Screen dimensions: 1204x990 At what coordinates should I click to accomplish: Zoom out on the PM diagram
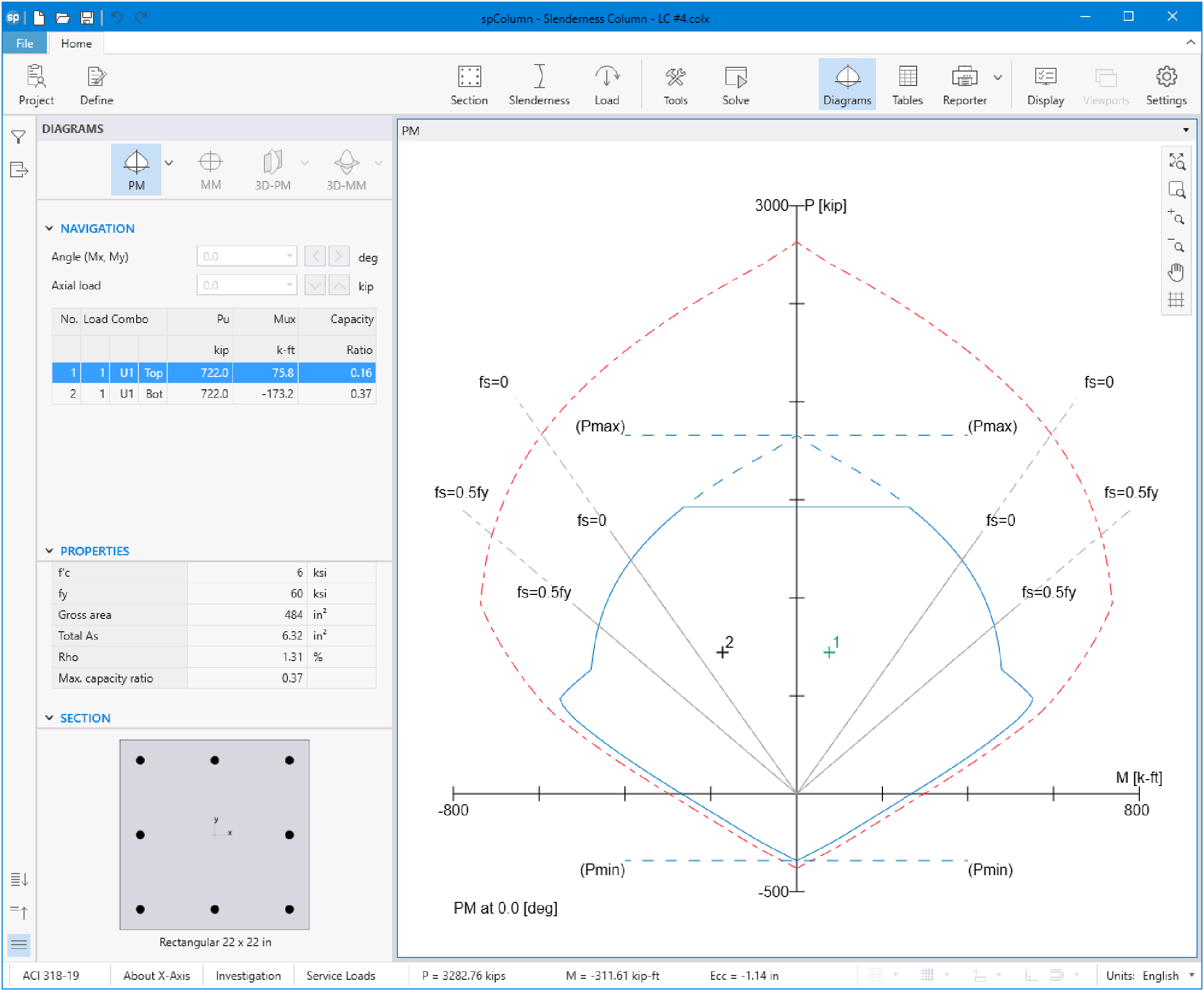pos(1177,245)
